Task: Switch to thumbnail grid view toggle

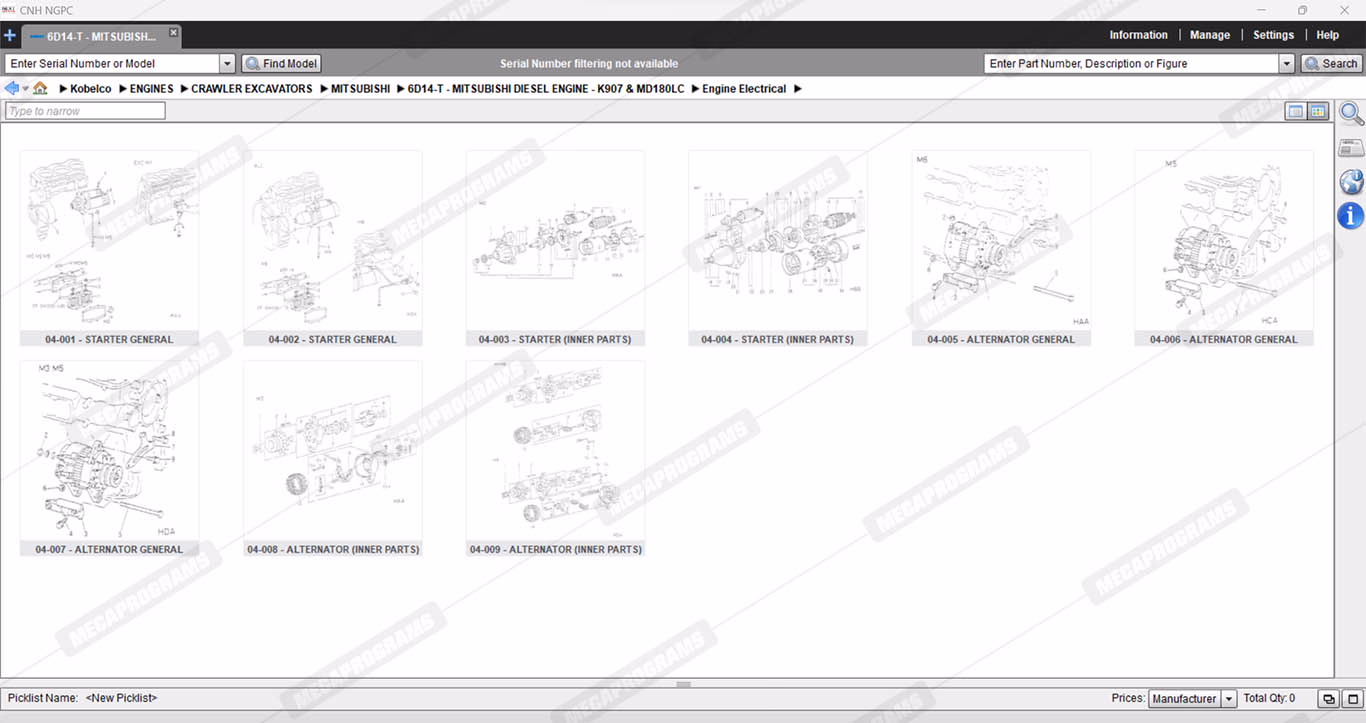Action: click(1318, 111)
